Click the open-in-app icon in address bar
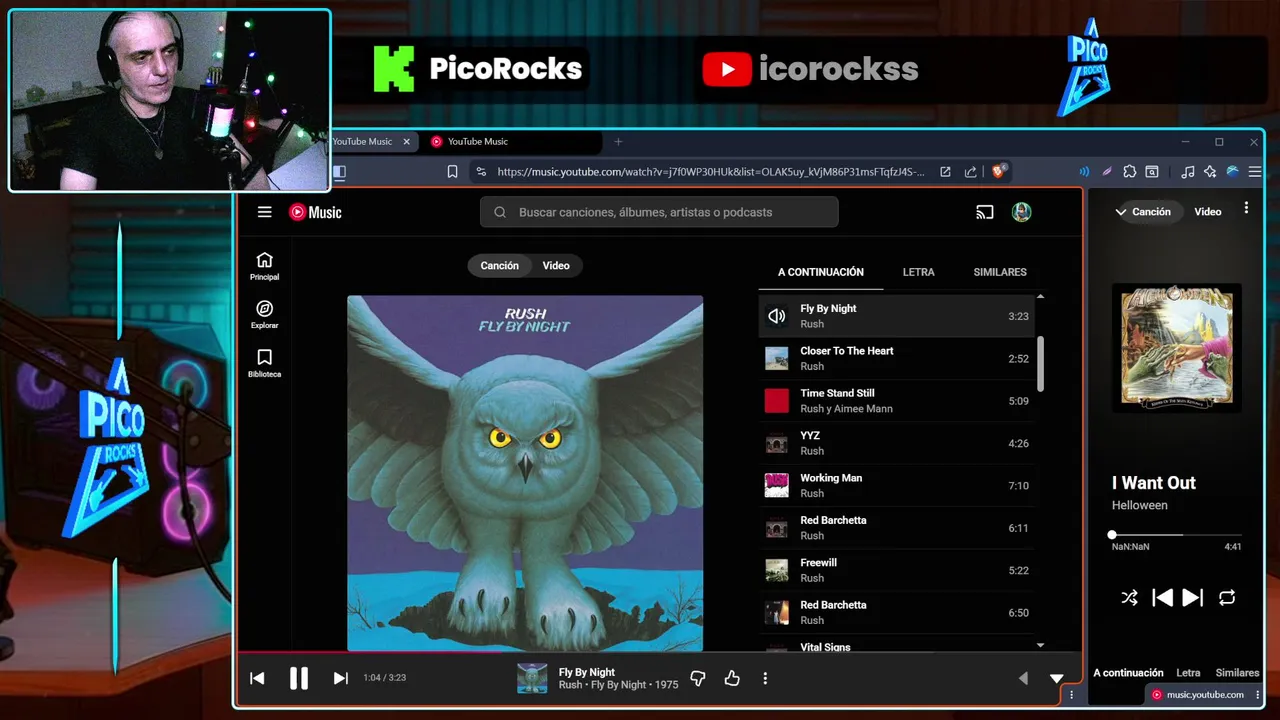 [945, 172]
